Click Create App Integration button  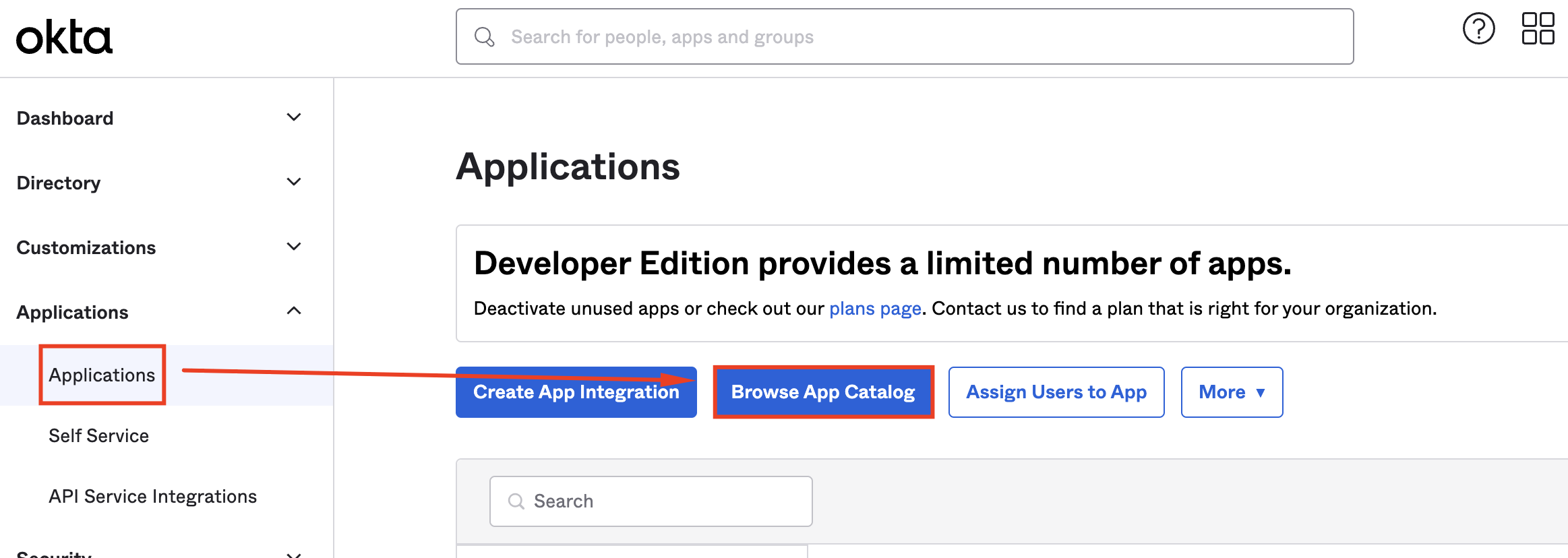[x=576, y=392]
